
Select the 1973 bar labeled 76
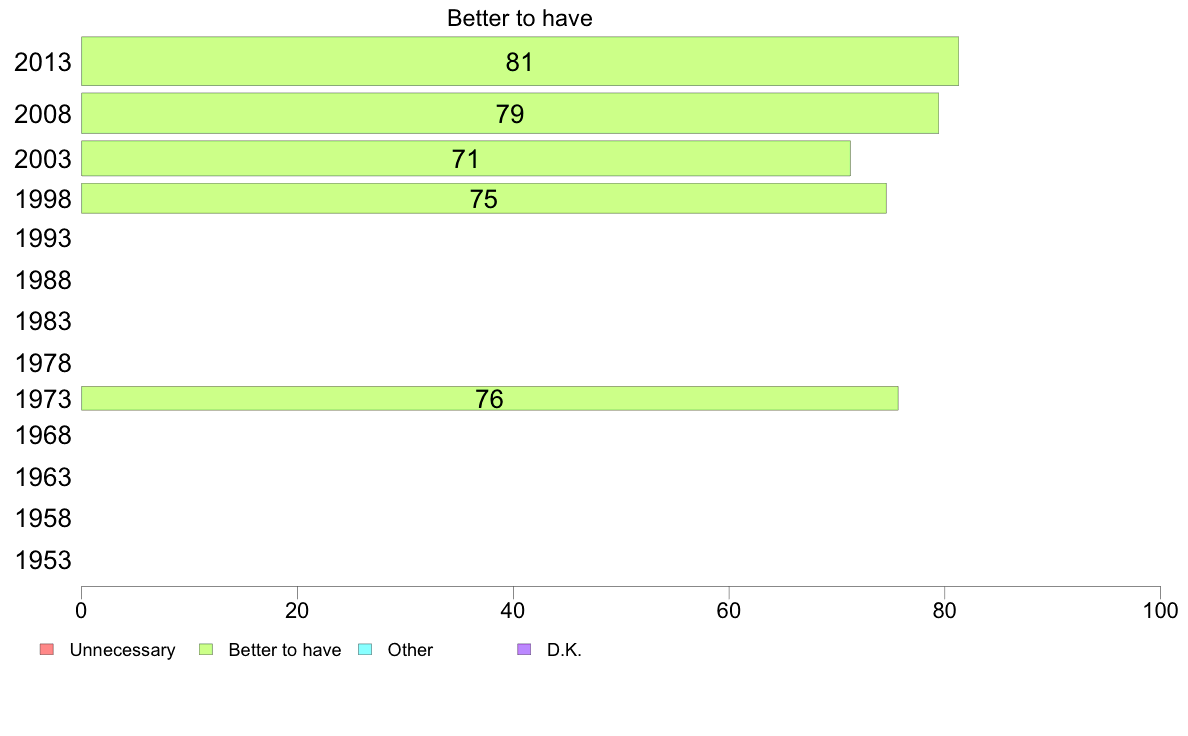coord(490,399)
